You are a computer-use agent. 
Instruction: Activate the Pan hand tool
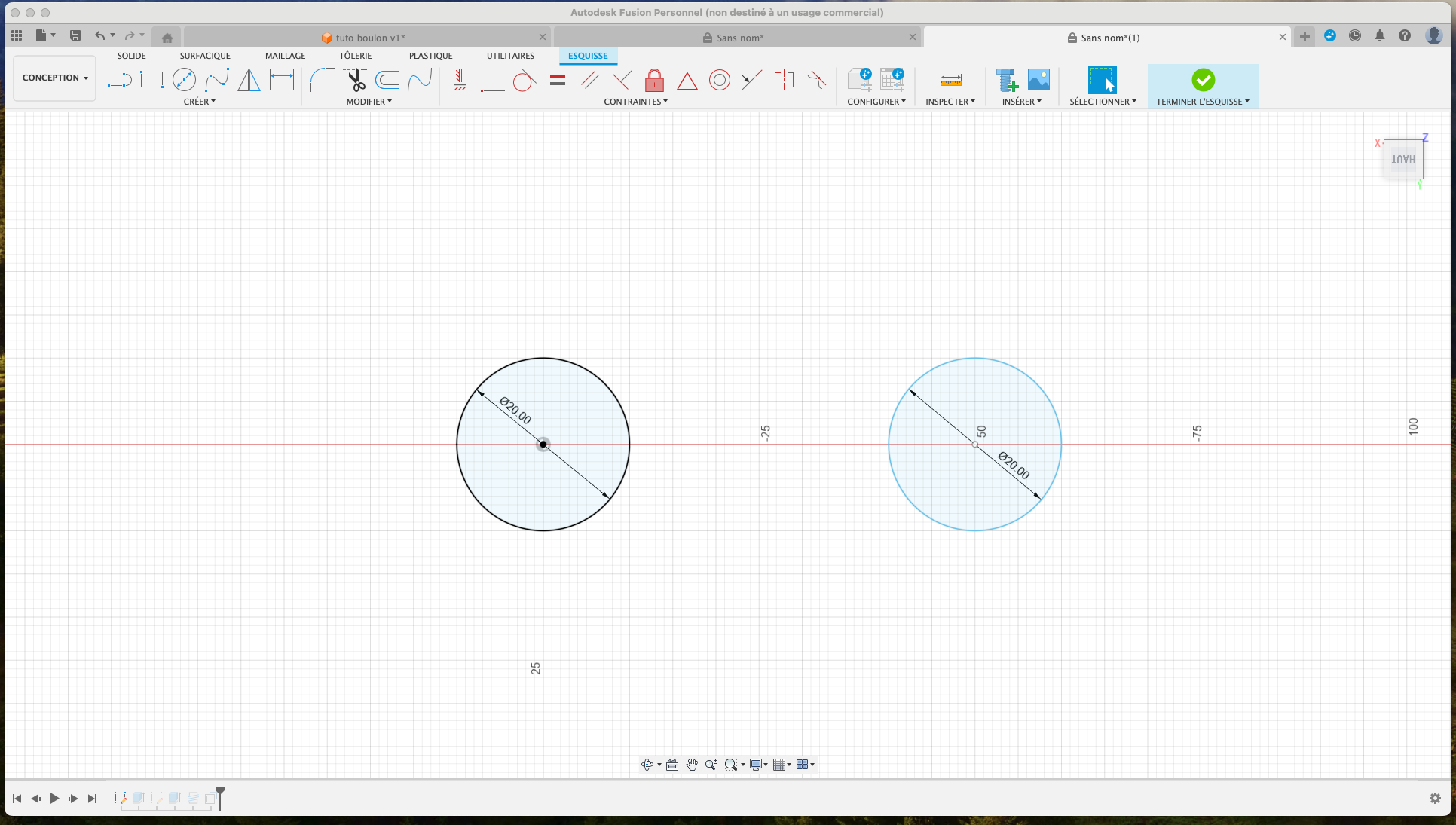point(692,765)
